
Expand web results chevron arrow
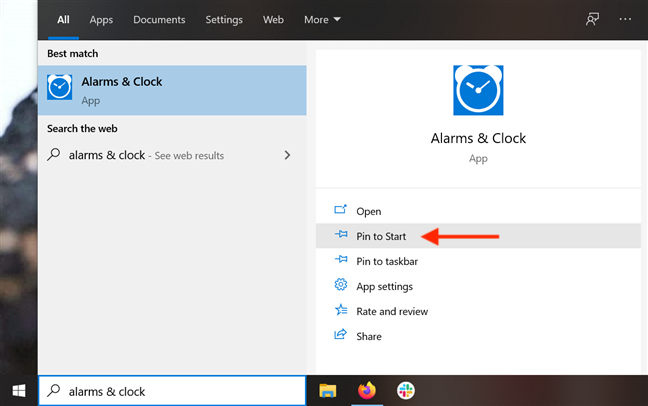click(287, 155)
